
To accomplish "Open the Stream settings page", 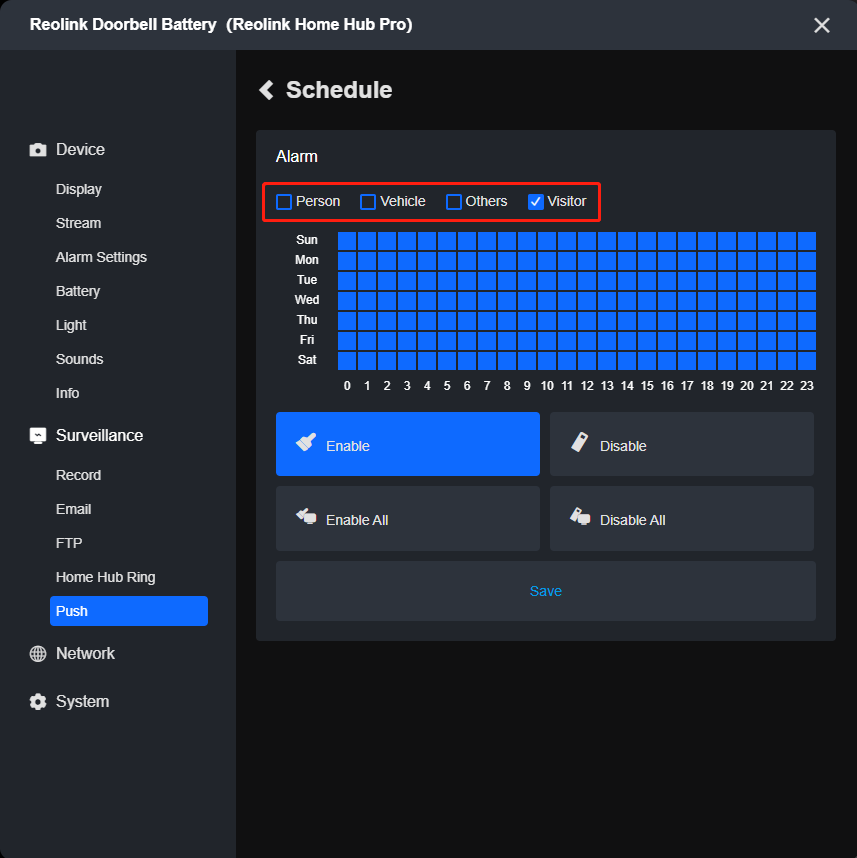I will [x=78, y=223].
